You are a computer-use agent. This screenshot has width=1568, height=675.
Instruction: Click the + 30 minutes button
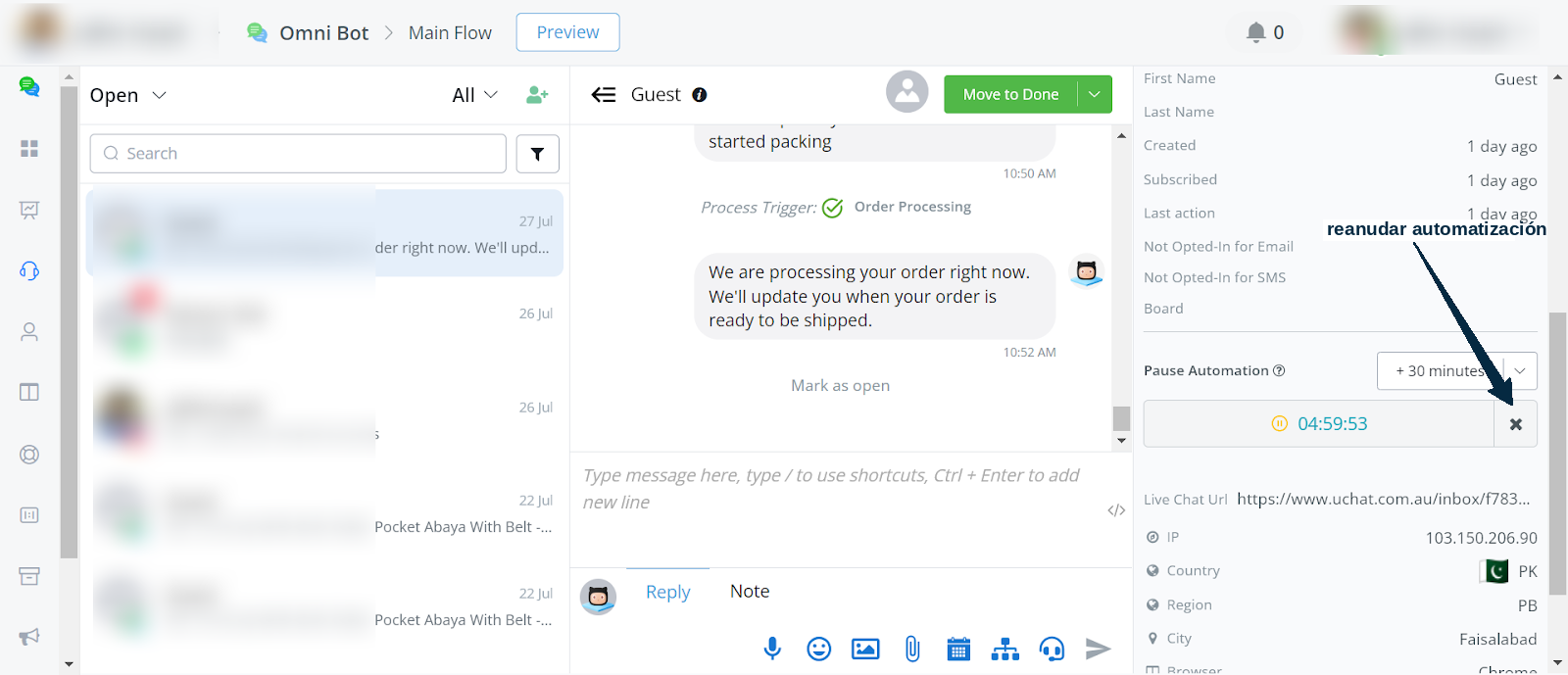click(x=1441, y=371)
